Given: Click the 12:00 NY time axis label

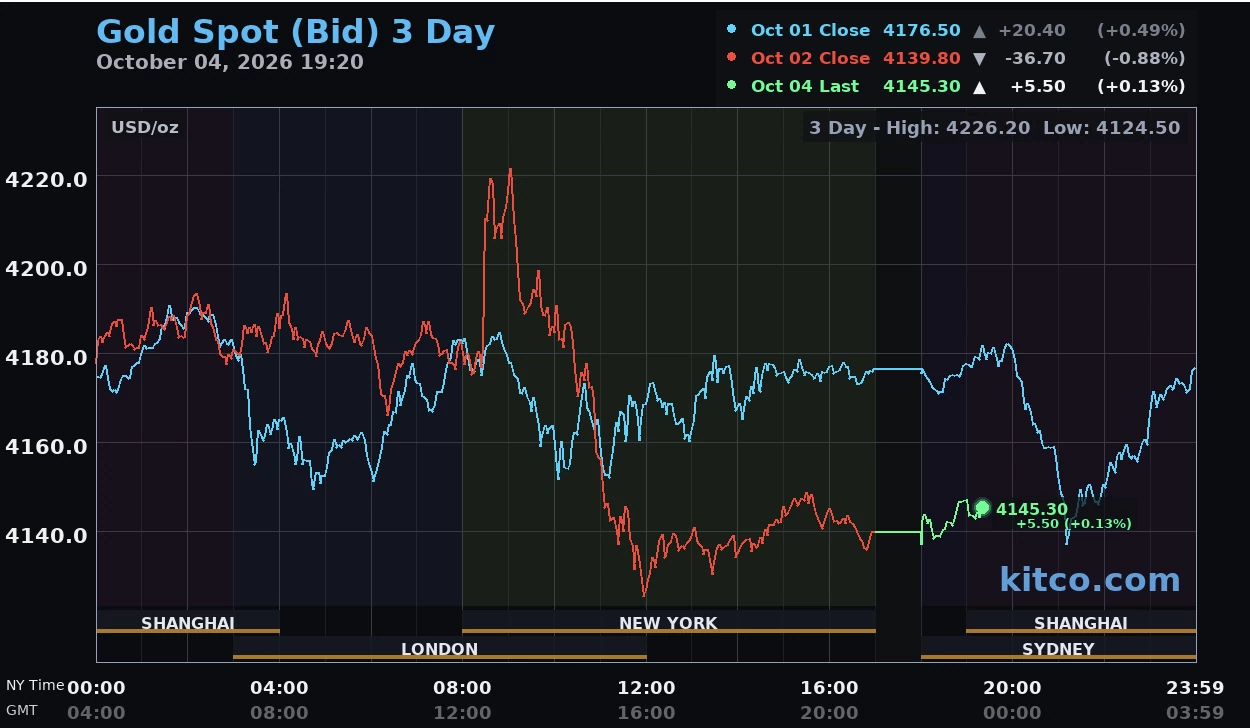Looking at the screenshot, I should (x=646, y=688).
